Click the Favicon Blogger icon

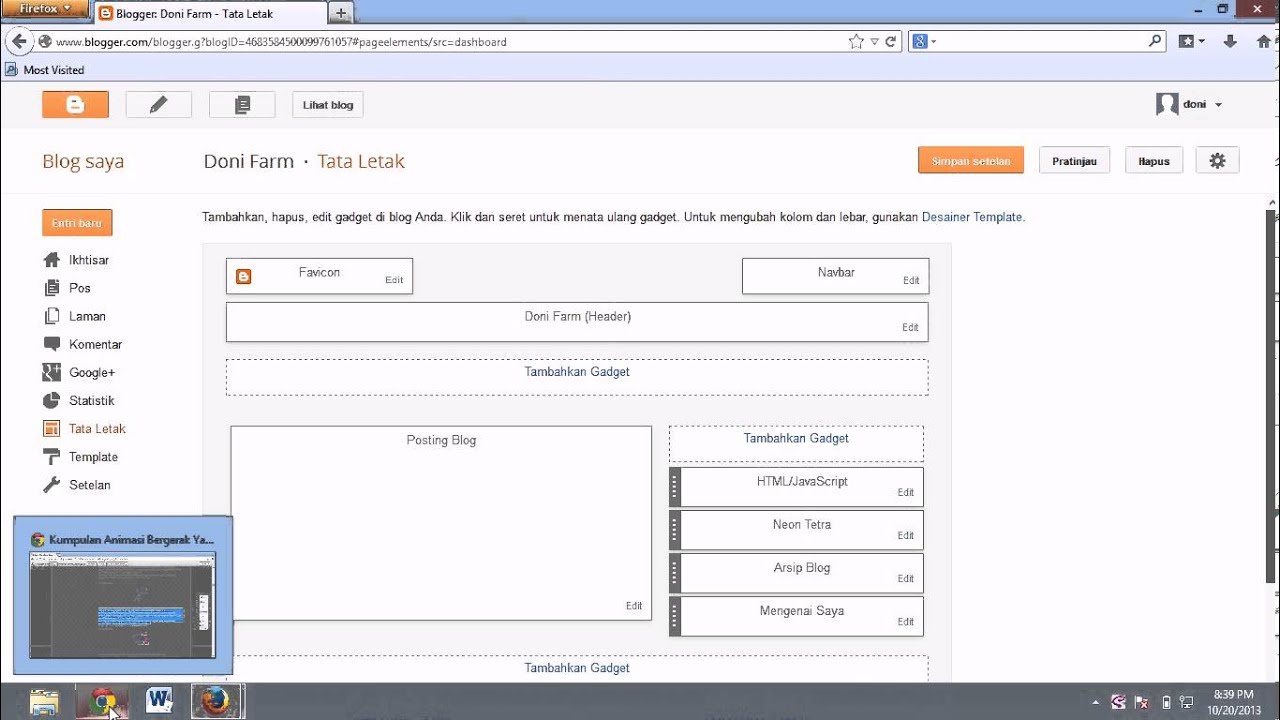[244, 276]
